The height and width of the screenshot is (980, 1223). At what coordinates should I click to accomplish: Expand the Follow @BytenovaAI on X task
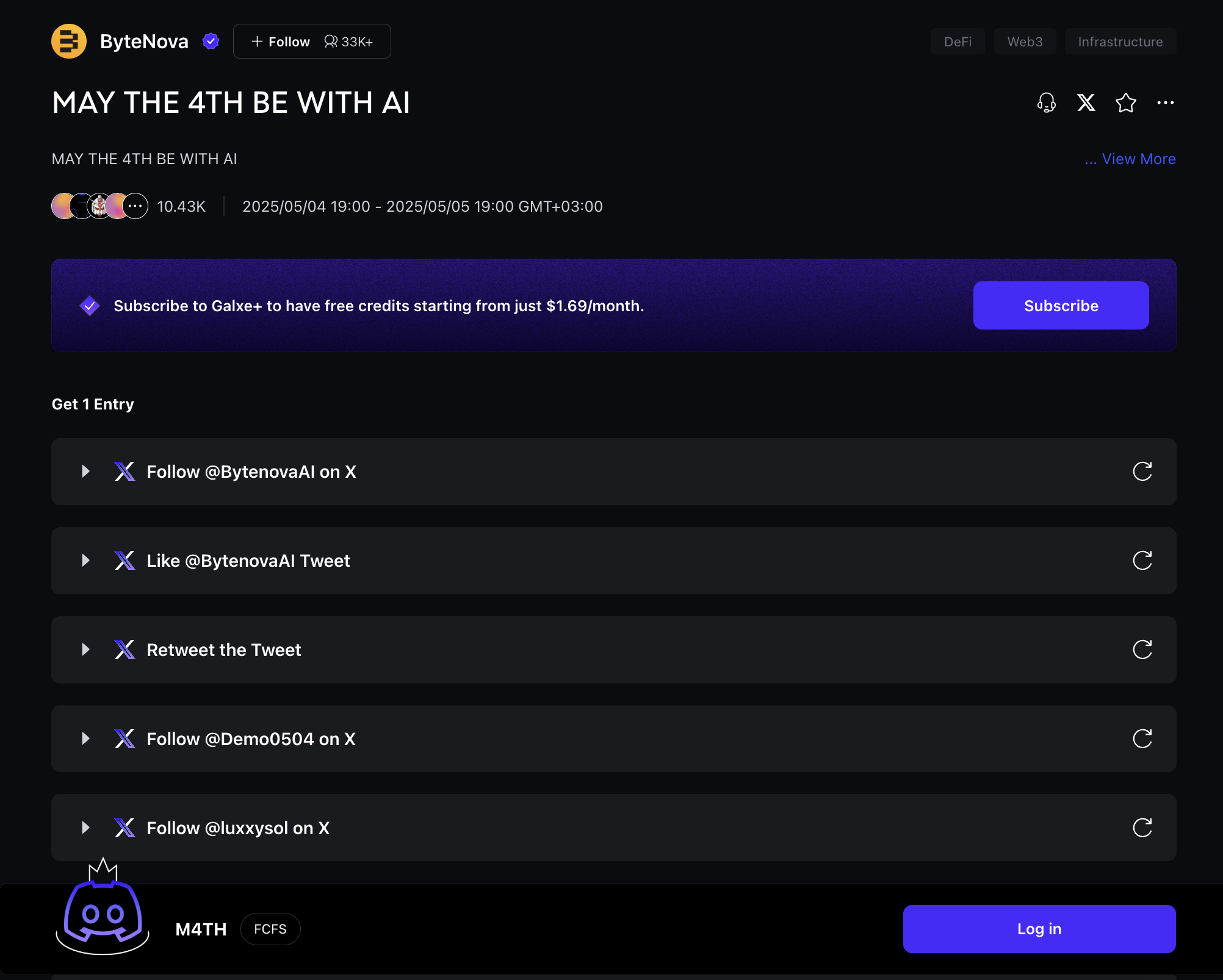click(x=85, y=472)
